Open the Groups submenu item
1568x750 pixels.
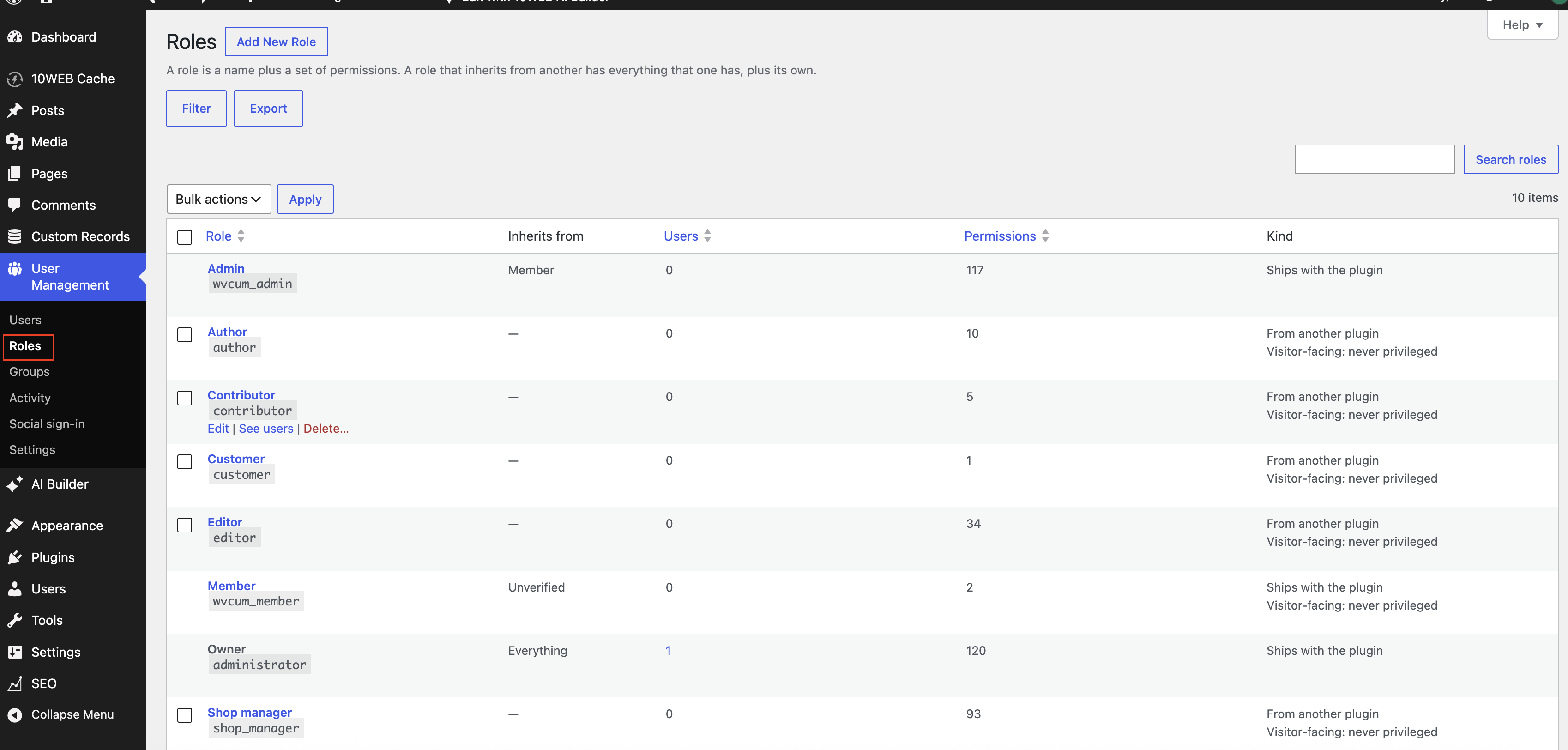[29, 372]
